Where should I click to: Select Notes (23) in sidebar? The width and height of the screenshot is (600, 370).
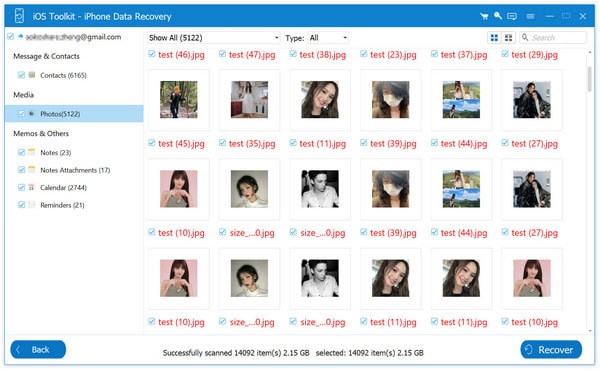pyautogui.click(x=56, y=153)
